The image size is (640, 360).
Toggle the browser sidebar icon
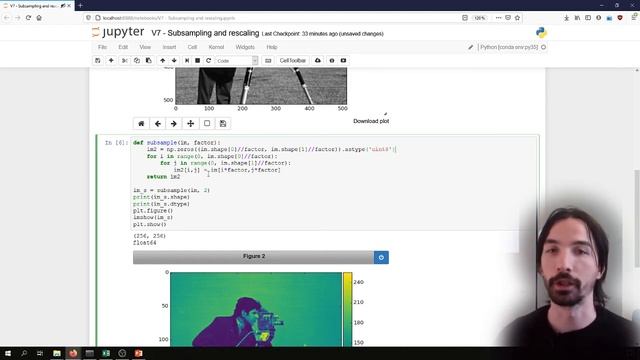coord(588,18)
